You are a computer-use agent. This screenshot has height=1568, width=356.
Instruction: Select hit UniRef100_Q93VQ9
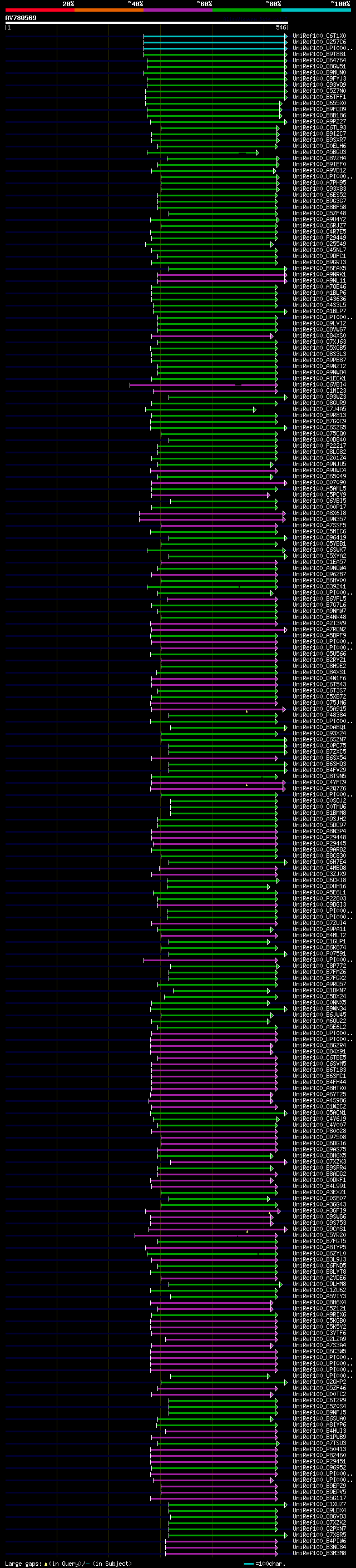tap(319, 85)
